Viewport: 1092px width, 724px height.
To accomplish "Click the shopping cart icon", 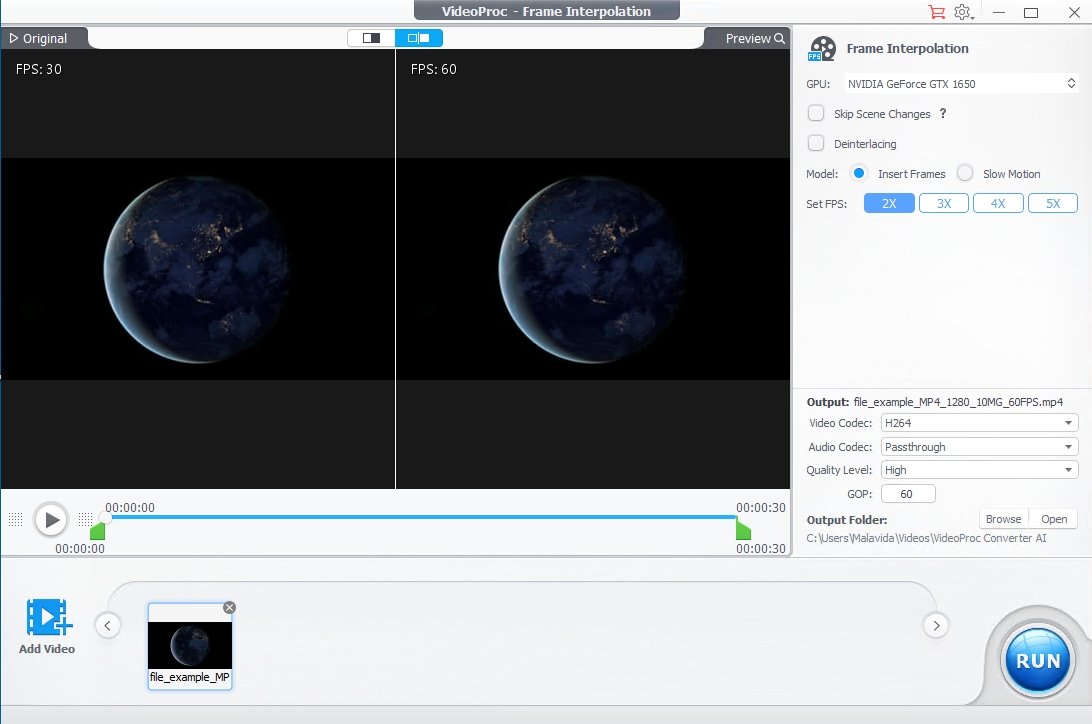I will coord(936,12).
